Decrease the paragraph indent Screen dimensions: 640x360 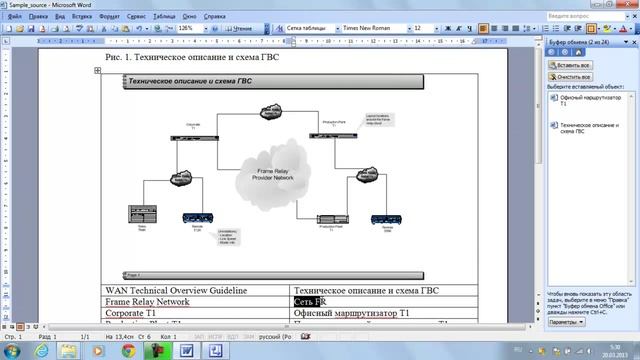pos(567,29)
